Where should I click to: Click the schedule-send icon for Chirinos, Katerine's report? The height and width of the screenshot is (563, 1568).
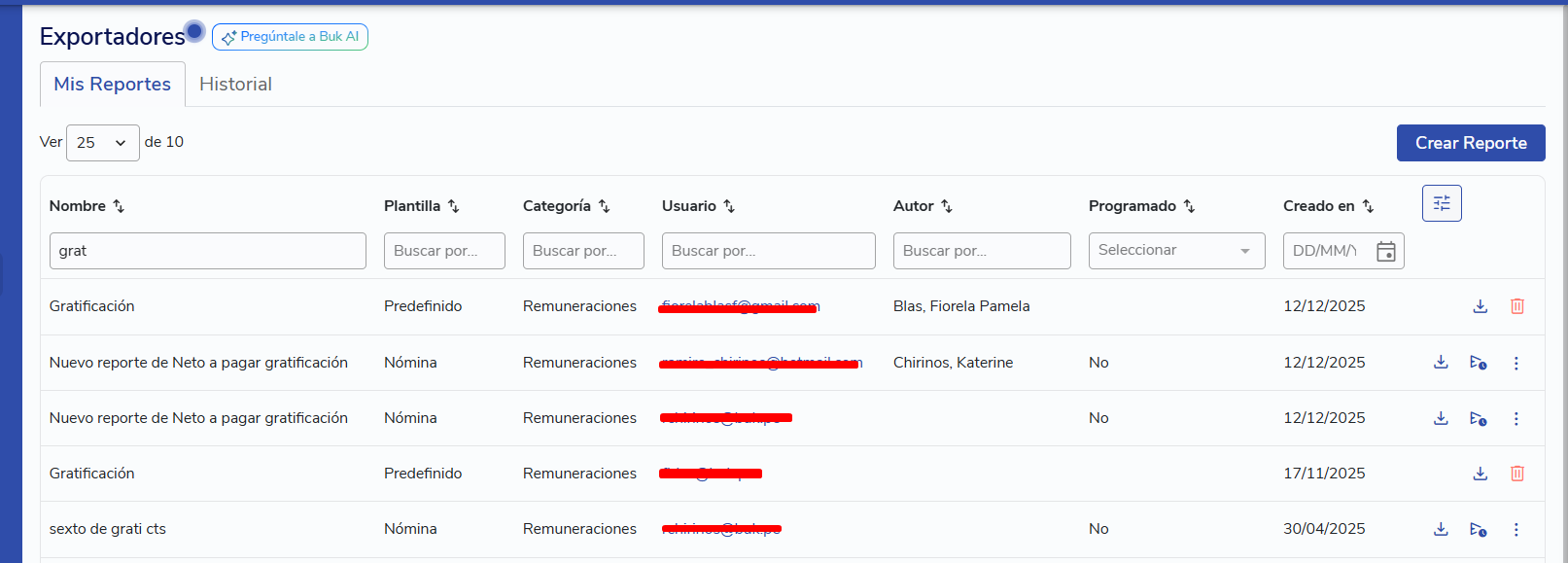(x=1478, y=363)
